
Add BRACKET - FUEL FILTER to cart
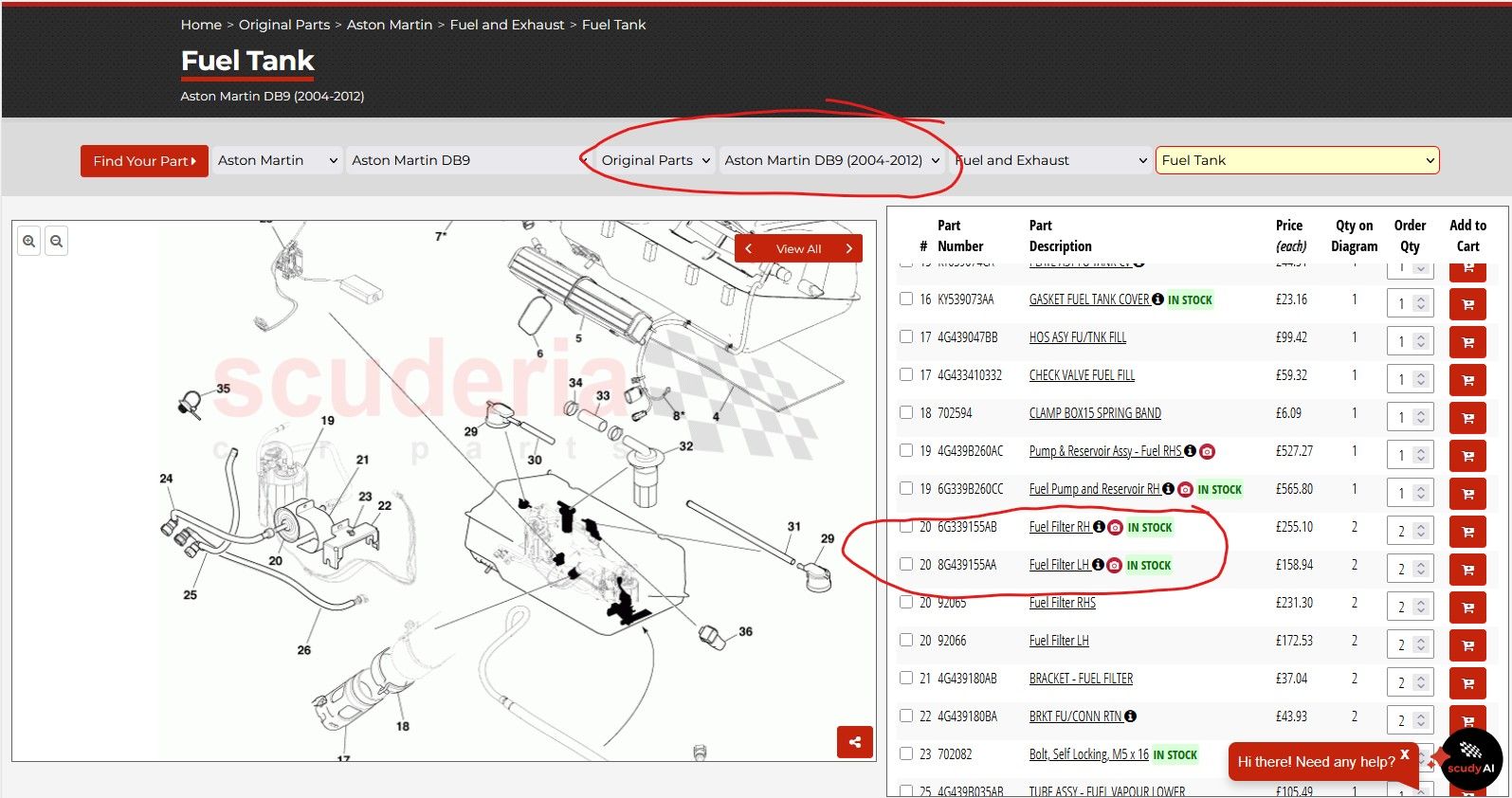(1467, 683)
